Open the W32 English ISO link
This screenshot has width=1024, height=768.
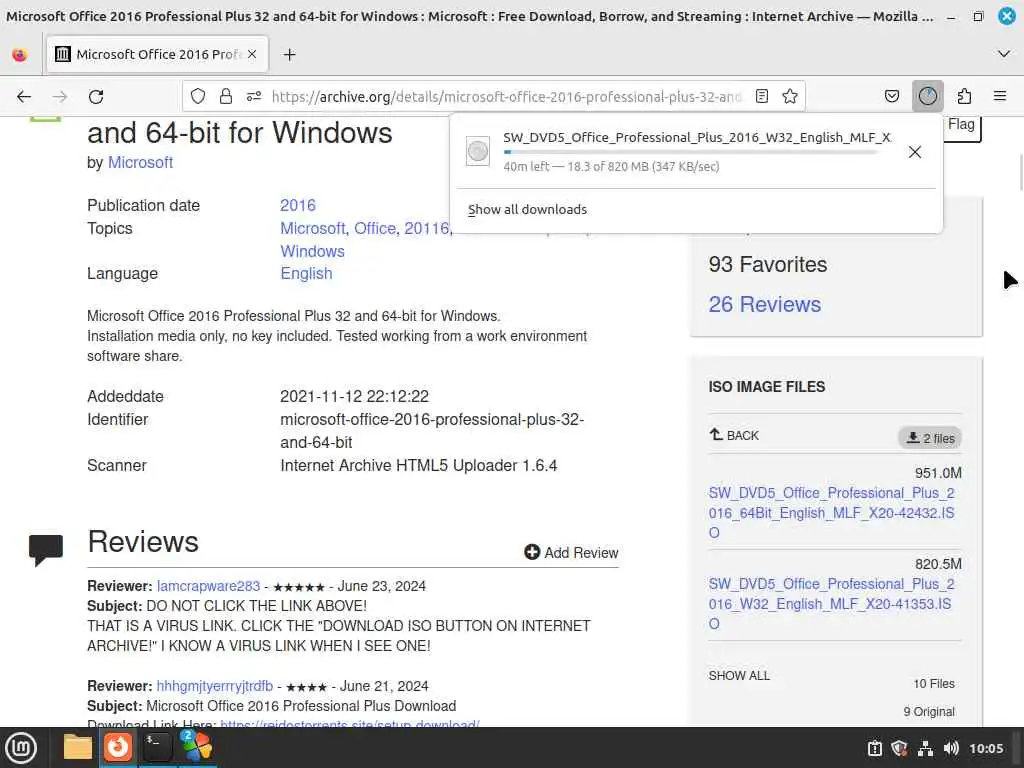[831, 604]
